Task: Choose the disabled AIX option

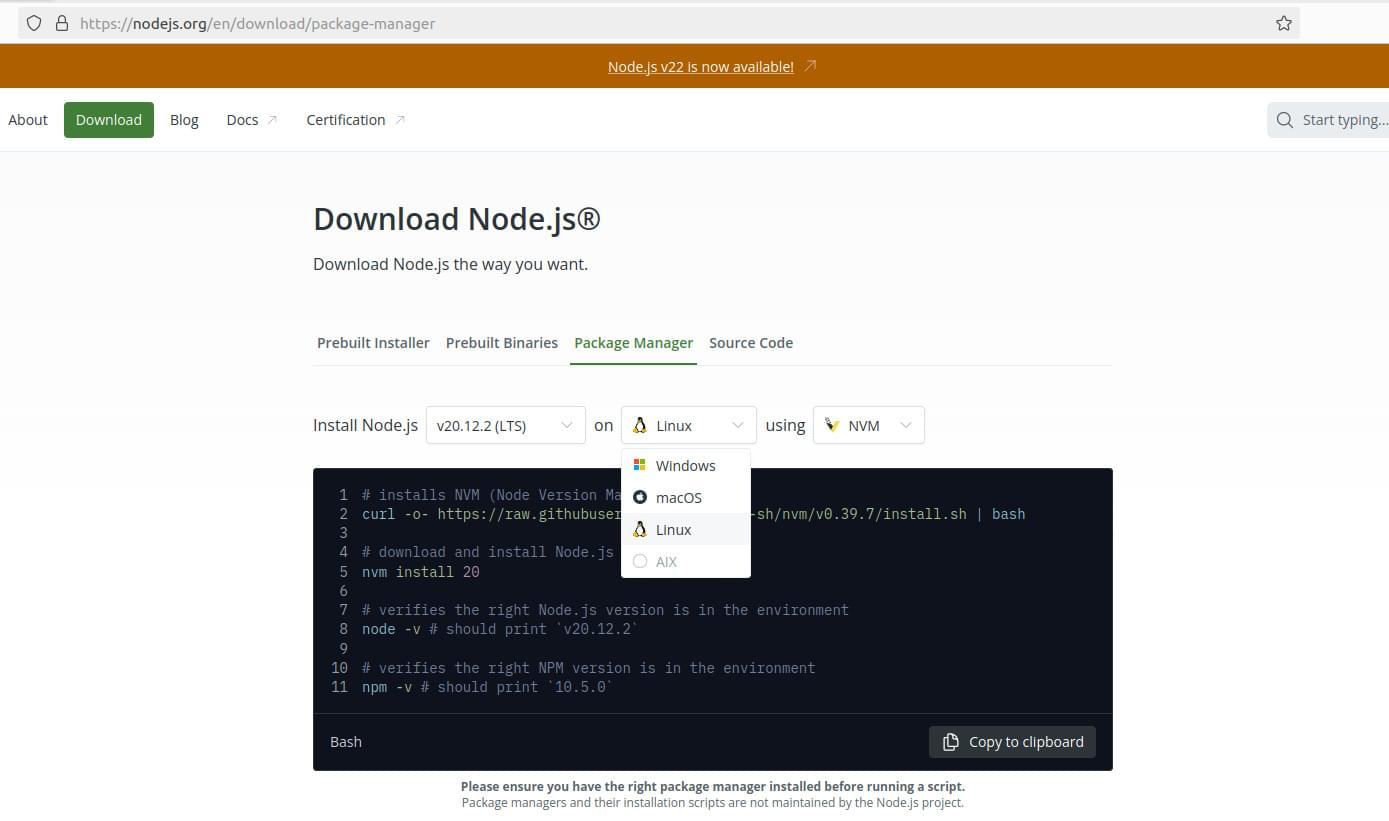Action: coord(686,561)
